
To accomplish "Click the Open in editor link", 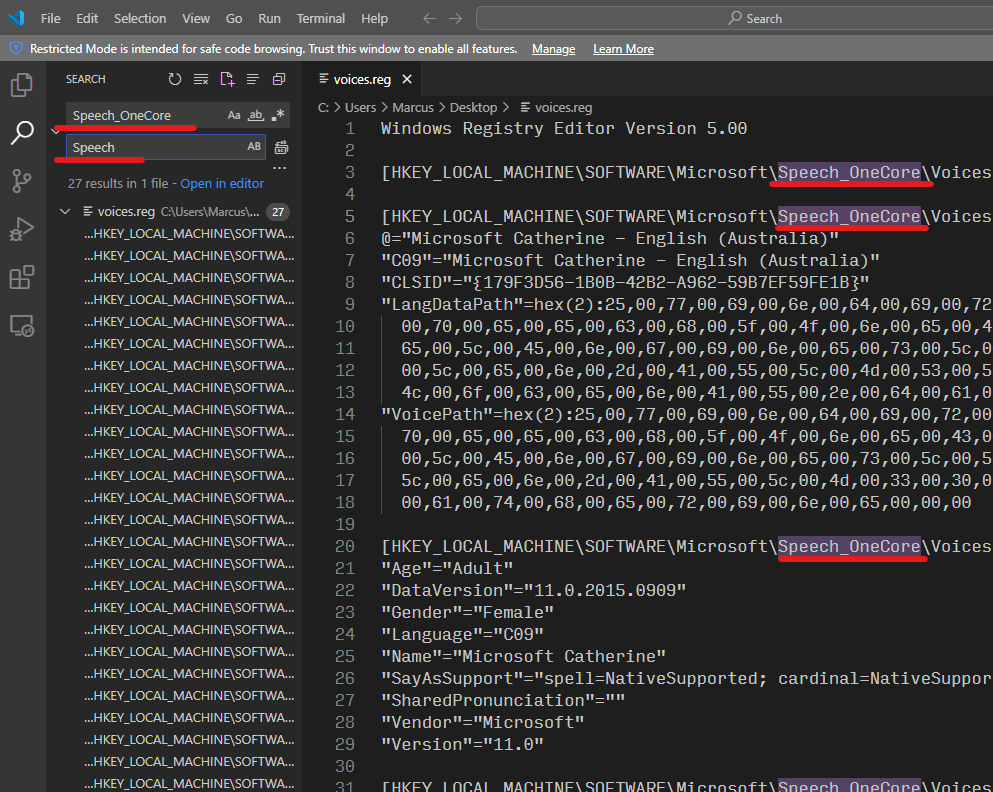I will click(x=222, y=184).
